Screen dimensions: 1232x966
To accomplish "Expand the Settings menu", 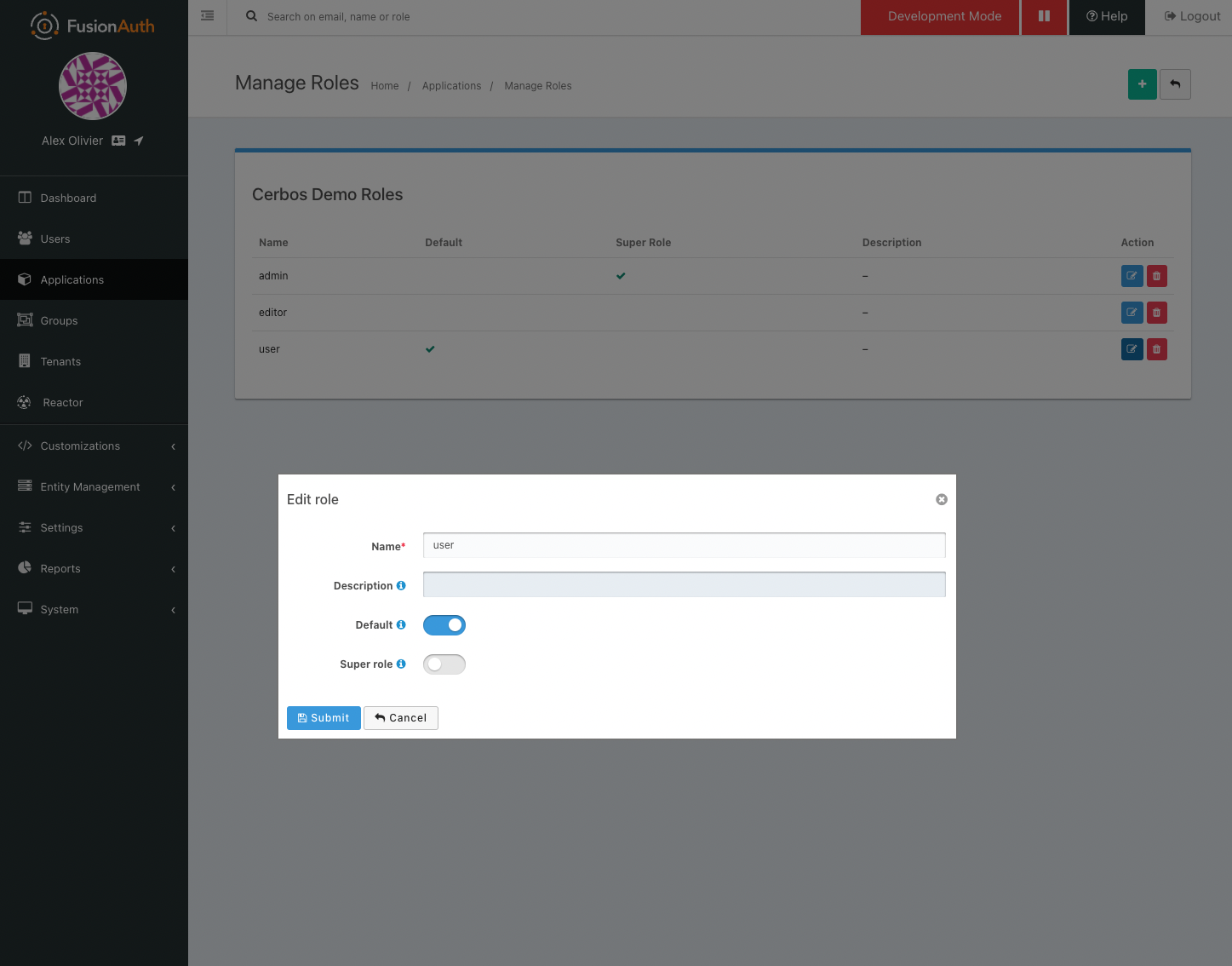I will pyautogui.click(x=61, y=527).
